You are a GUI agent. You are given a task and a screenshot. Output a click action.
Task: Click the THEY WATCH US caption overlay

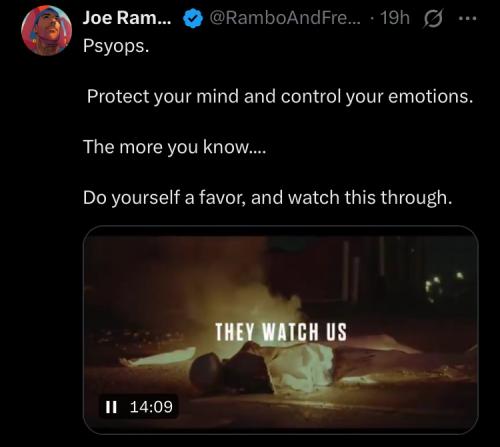pyautogui.click(x=281, y=332)
